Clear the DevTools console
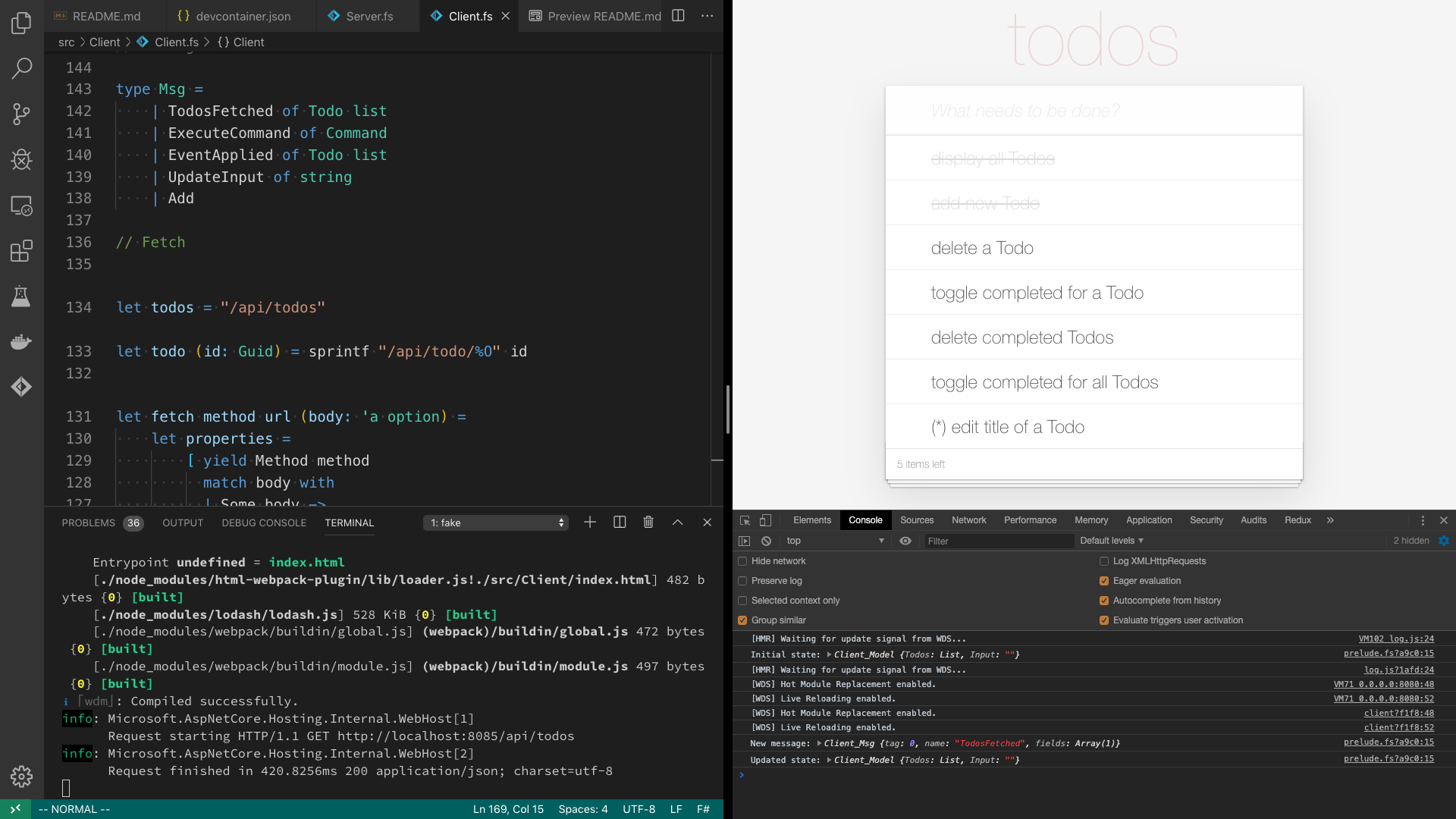This screenshot has width=1456, height=819. [766, 541]
